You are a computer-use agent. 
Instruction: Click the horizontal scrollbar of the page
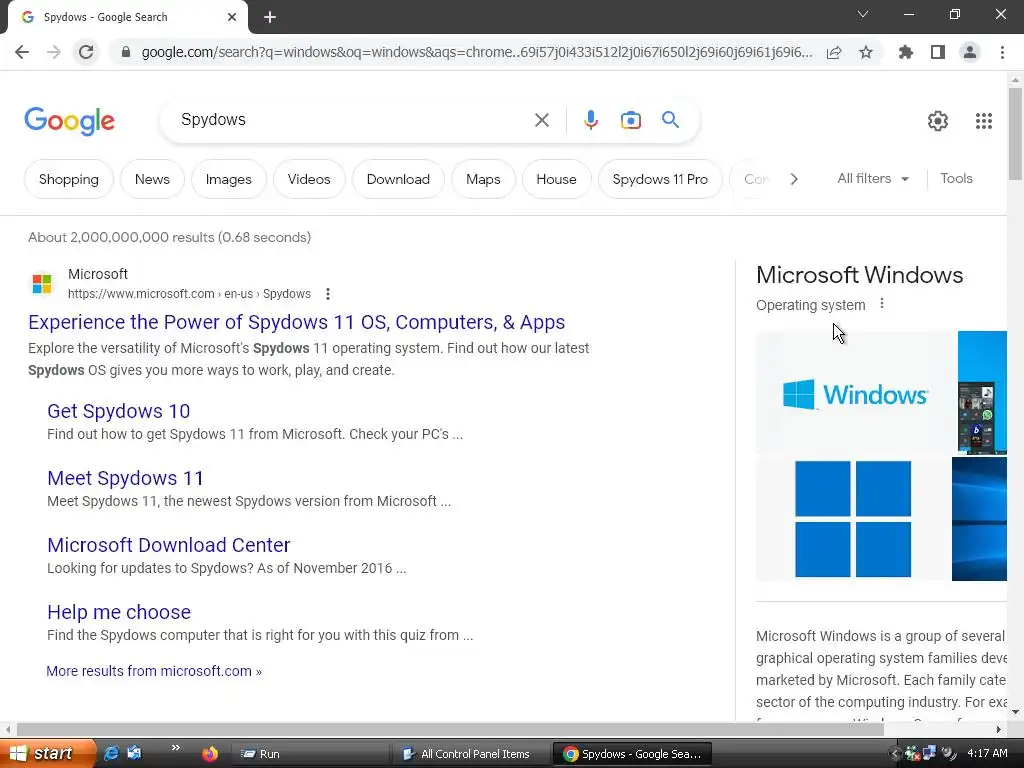pos(450,729)
